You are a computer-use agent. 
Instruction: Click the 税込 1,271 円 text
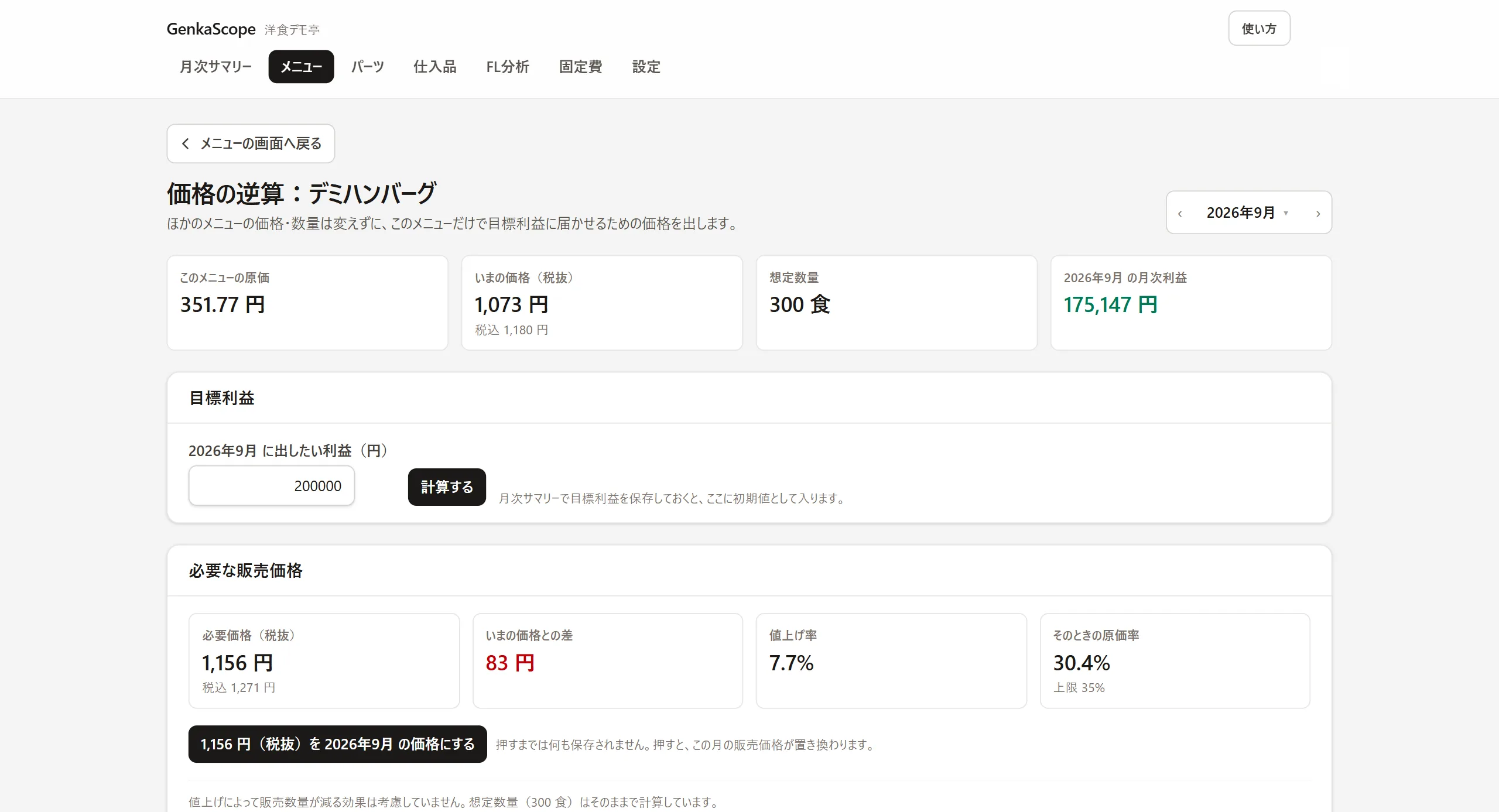[x=238, y=688]
